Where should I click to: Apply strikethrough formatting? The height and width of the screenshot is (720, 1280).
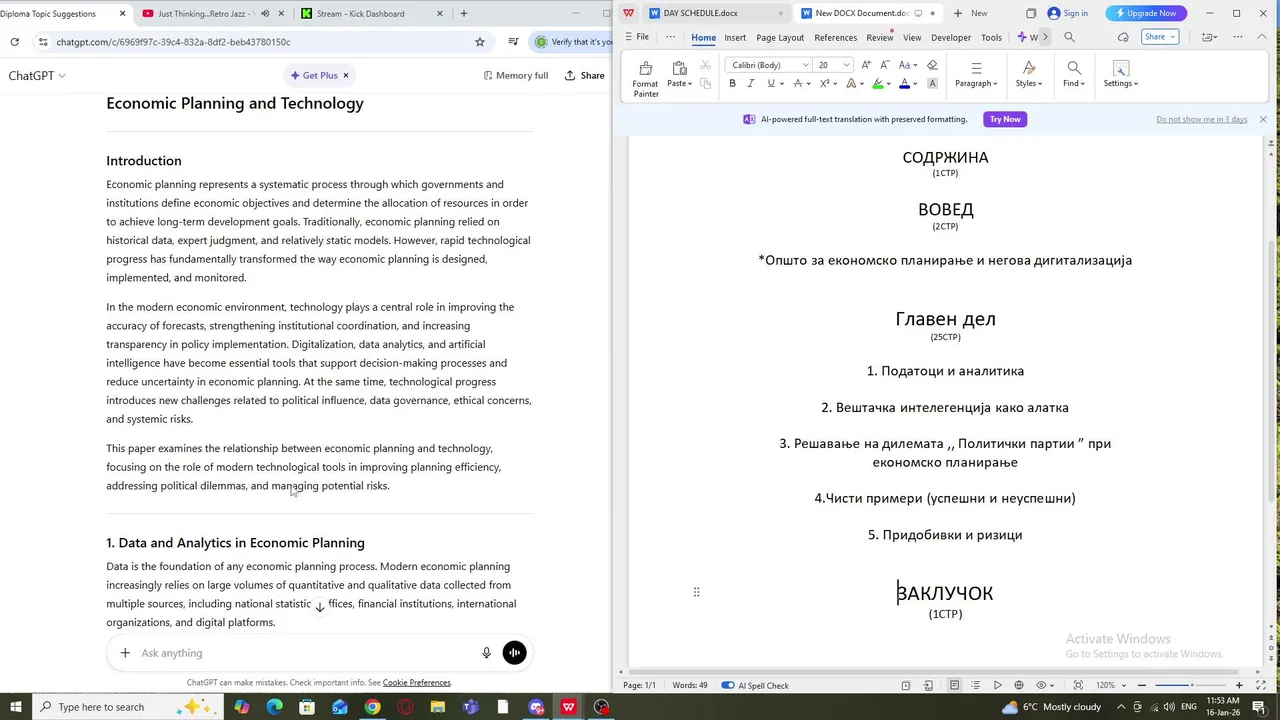(x=797, y=84)
